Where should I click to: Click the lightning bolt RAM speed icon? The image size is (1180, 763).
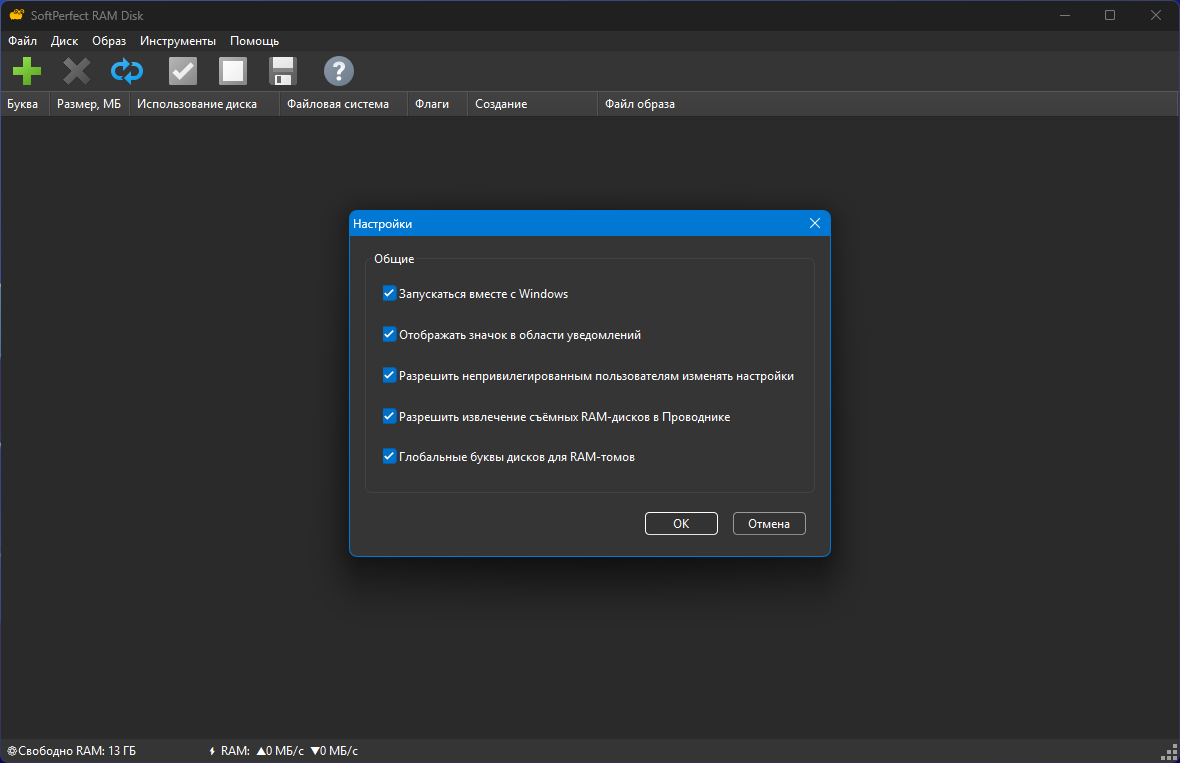(212, 751)
